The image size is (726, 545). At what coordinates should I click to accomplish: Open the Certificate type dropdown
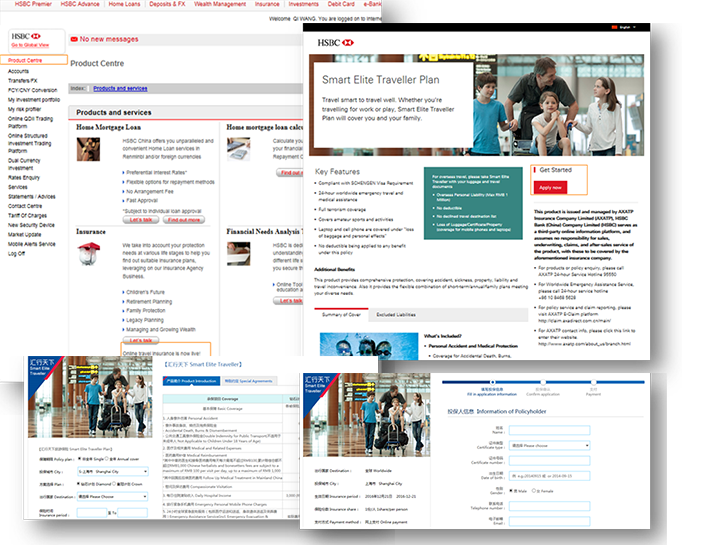click(550, 445)
